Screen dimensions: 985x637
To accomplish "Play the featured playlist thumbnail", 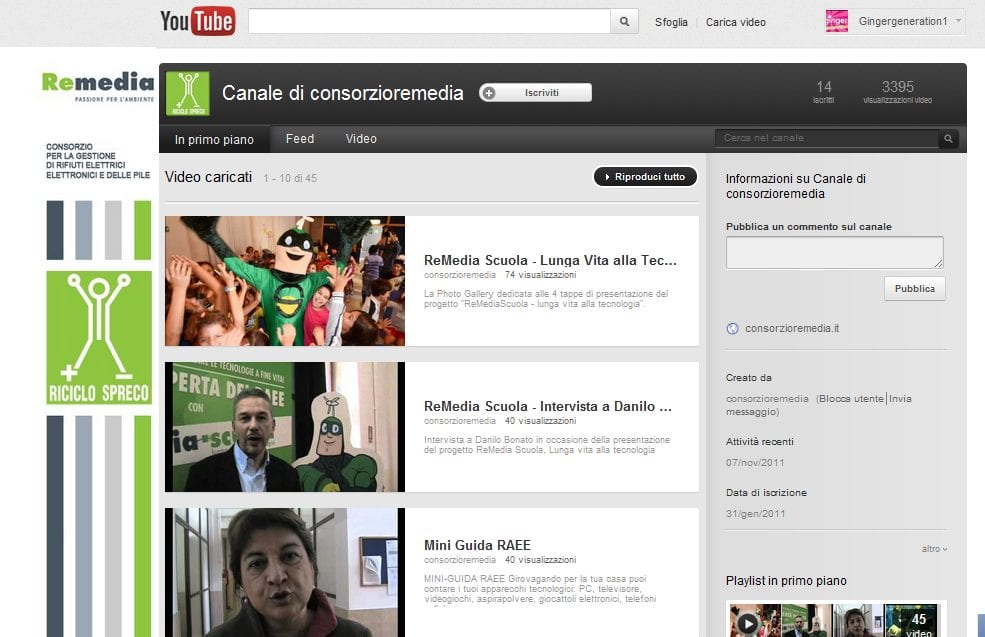I will point(835,619).
